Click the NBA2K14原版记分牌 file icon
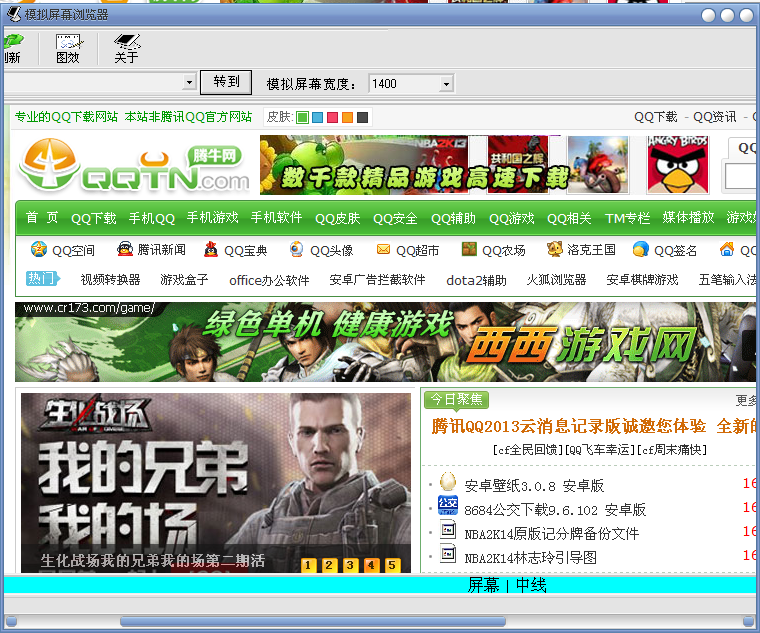This screenshot has height=633, width=760. tap(448, 529)
